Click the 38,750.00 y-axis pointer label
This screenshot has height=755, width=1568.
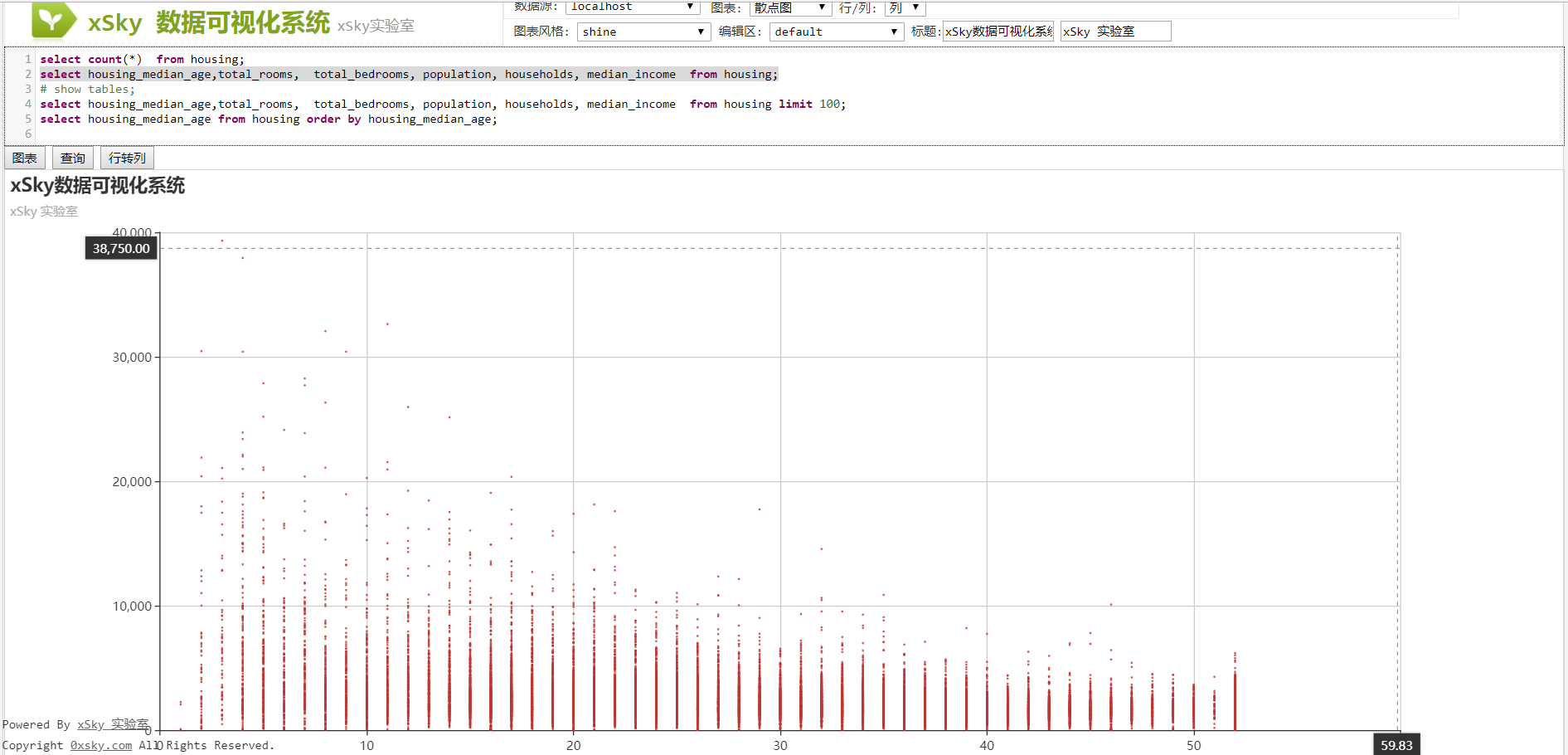pyautogui.click(x=121, y=248)
